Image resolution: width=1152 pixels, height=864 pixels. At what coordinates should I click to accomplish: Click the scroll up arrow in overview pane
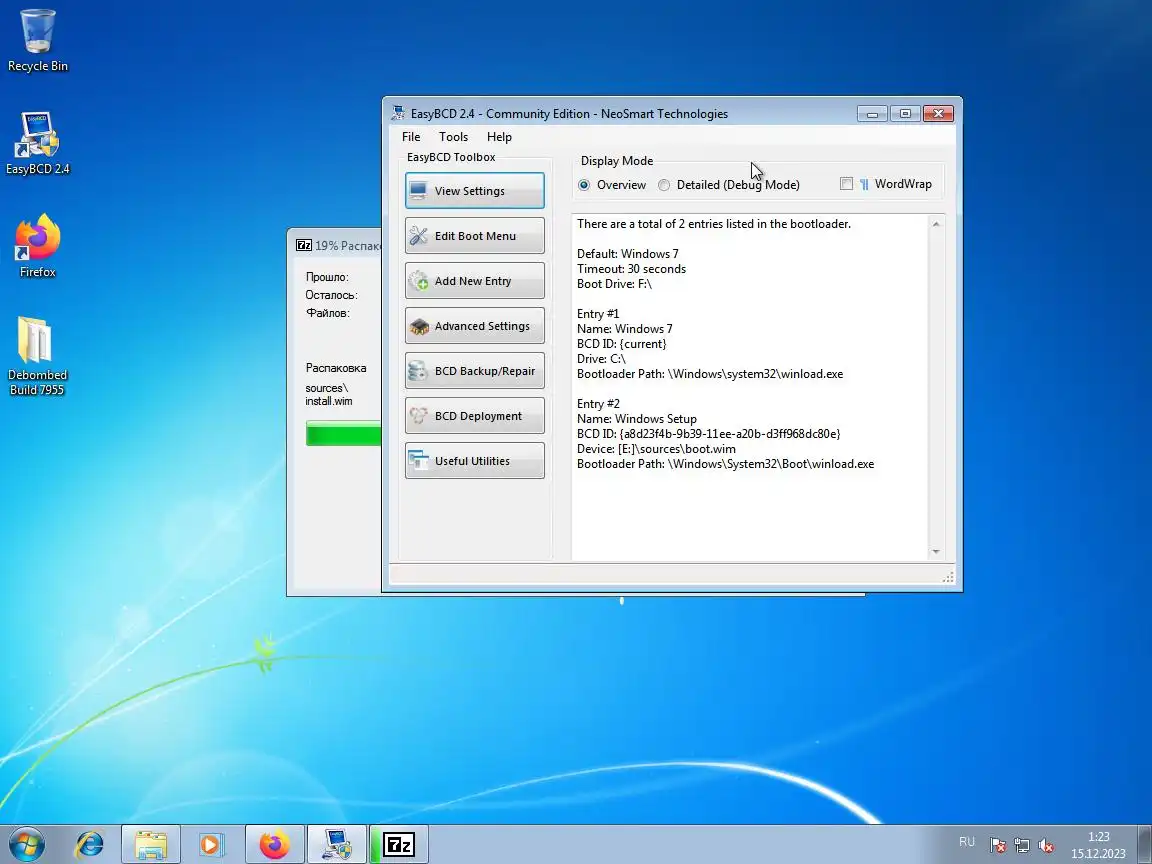click(936, 224)
